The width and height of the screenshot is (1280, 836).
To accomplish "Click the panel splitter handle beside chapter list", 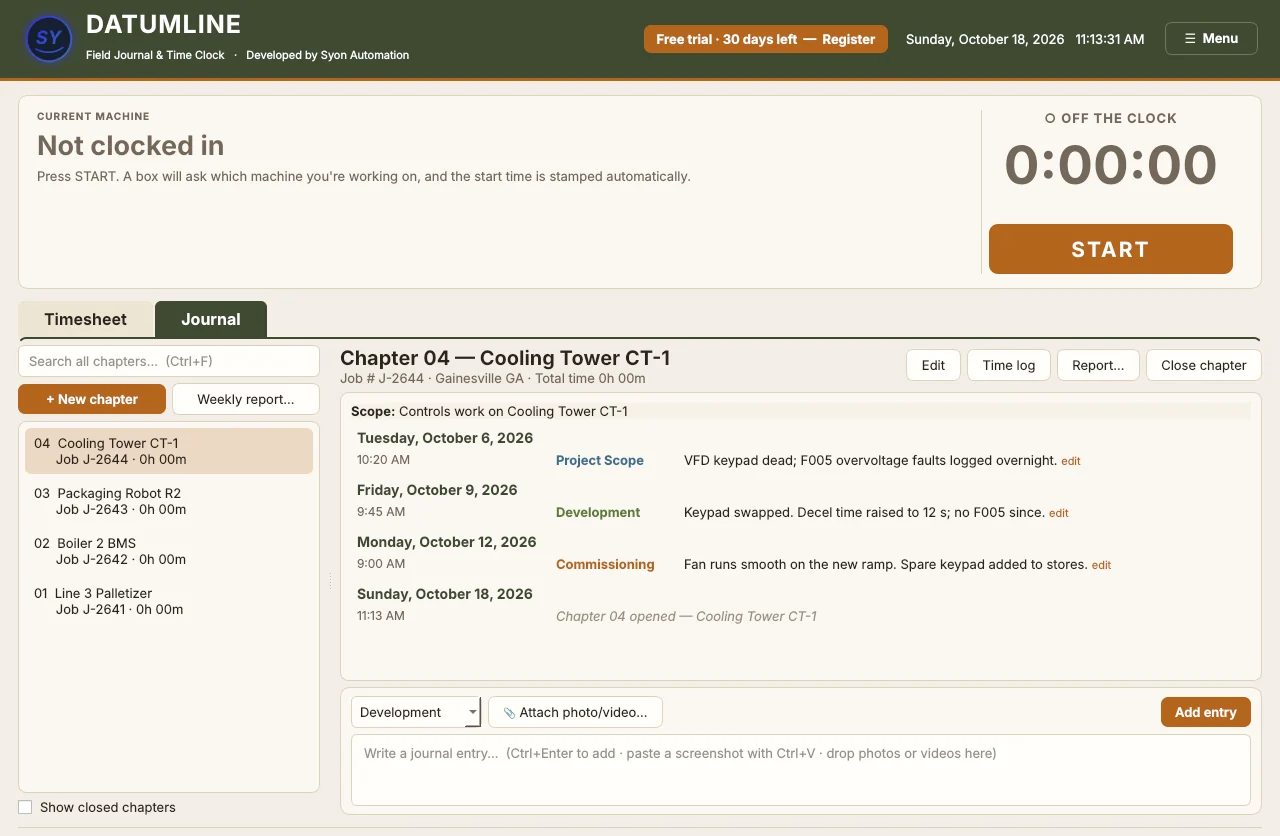I will tap(330, 581).
